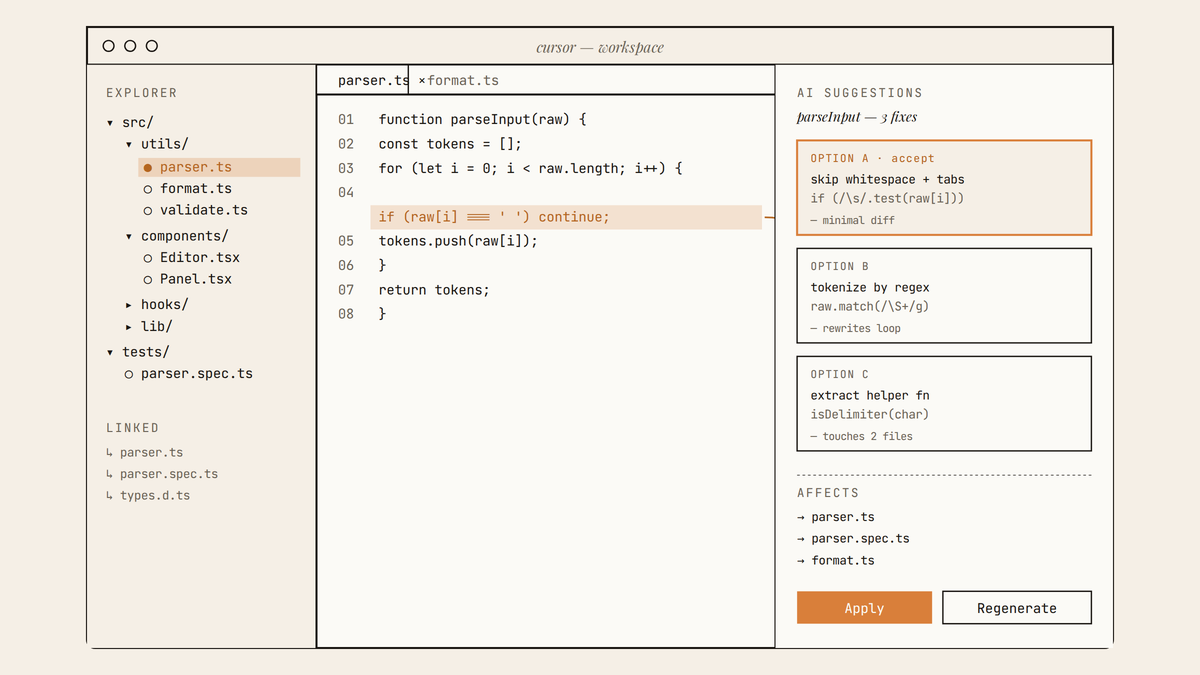Collapse the utils/ folder
The image size is (1200, 675).
coord(159,145)
